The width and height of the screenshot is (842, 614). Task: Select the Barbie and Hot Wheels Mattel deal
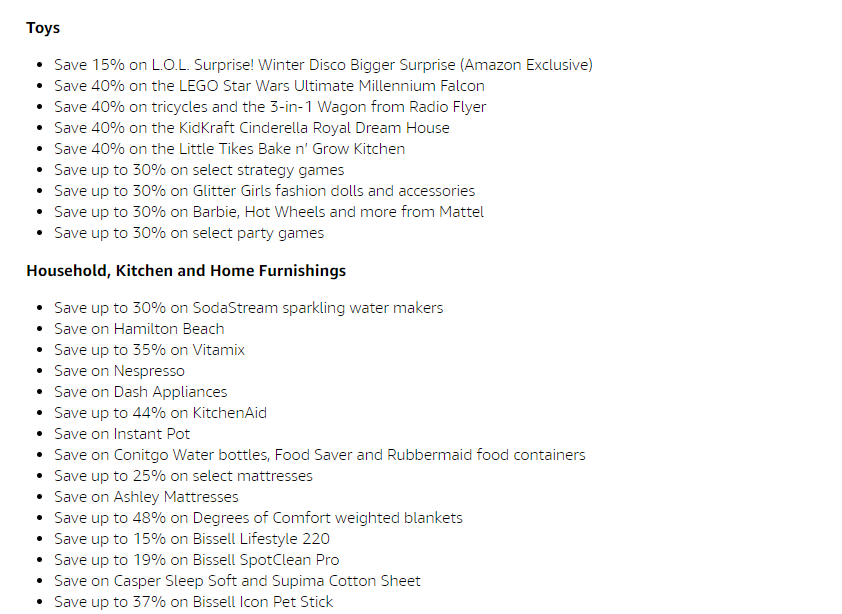click(x=269, y=212)
